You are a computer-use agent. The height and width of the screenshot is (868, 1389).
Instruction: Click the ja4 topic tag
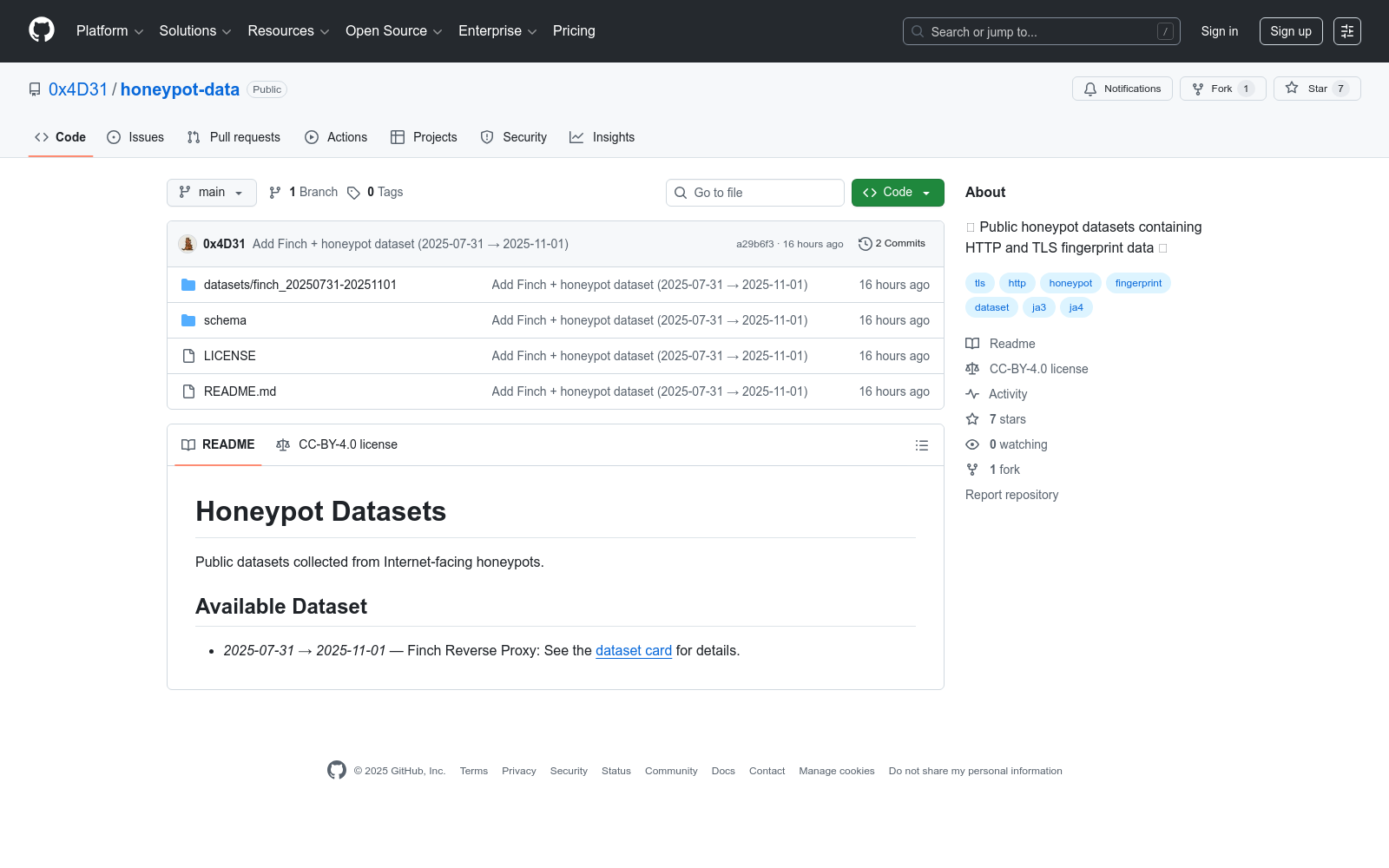1076,307
